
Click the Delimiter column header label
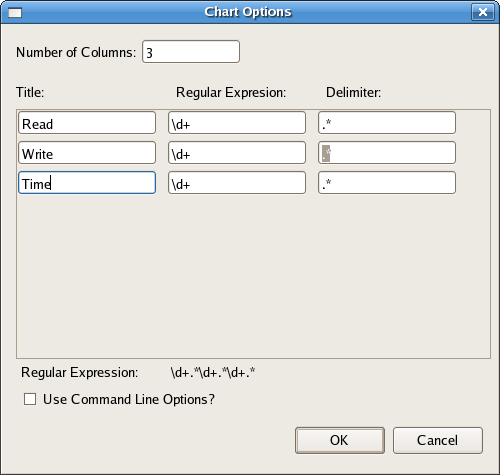pyautogui.click(x=353, y=92)
